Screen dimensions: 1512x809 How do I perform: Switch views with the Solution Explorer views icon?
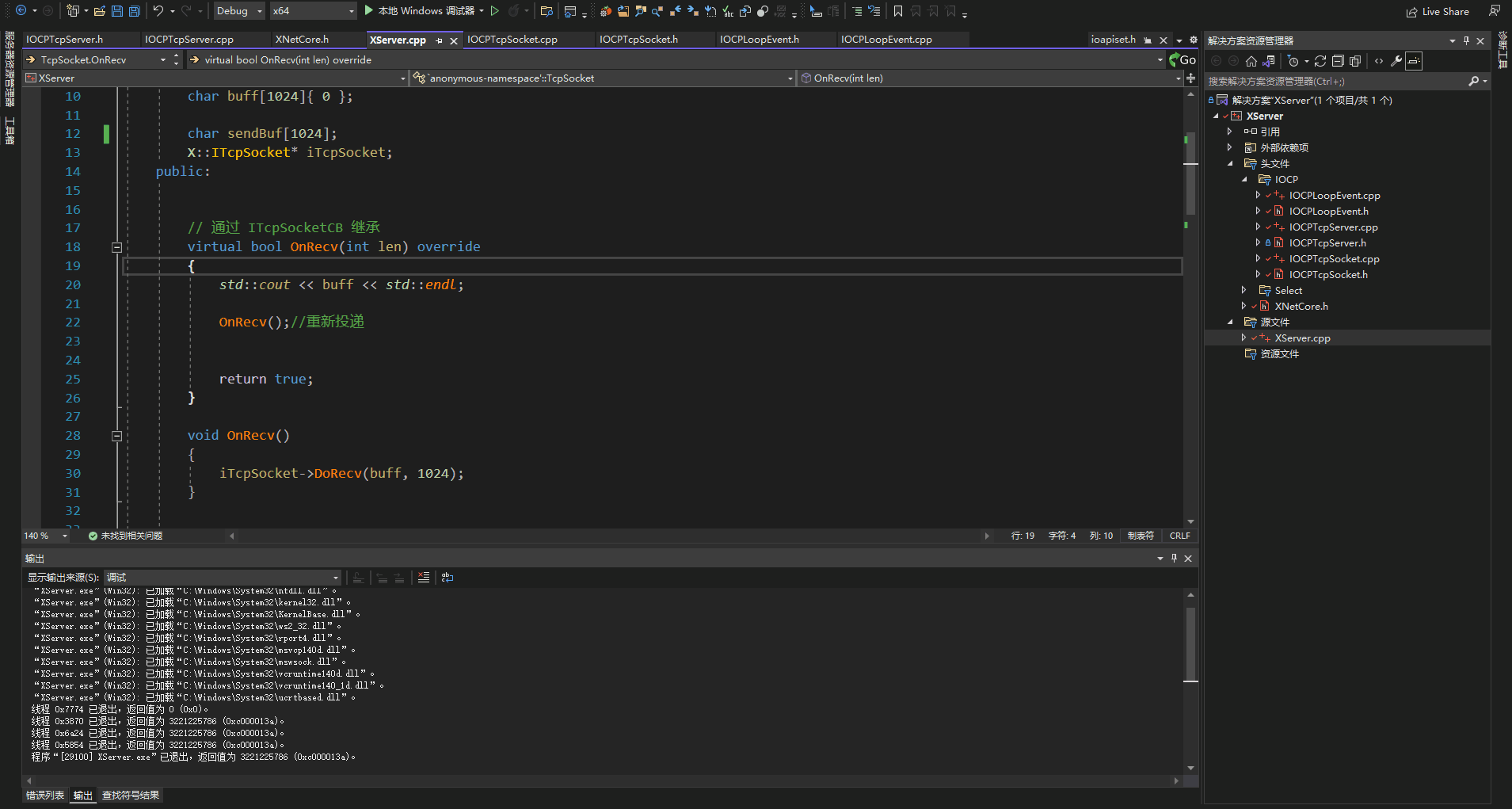[1269, 61]
